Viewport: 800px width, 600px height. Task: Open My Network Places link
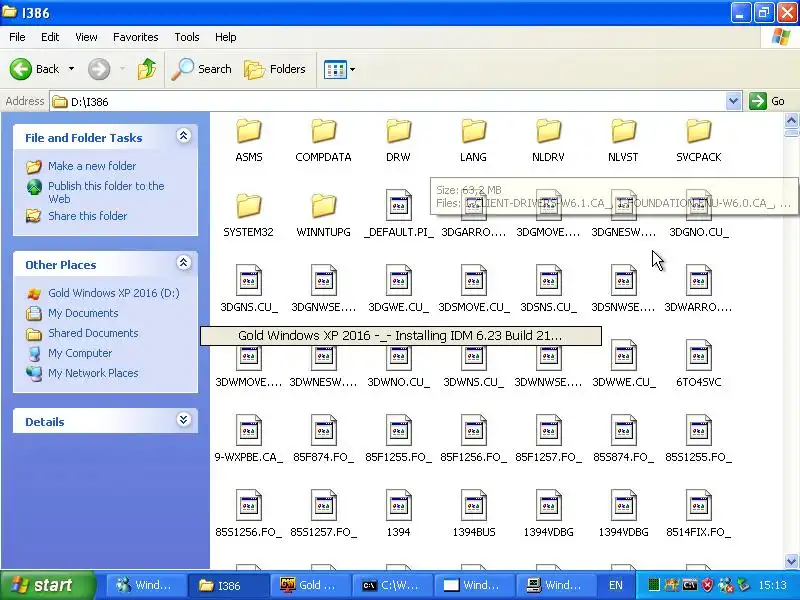coord(93,372)
